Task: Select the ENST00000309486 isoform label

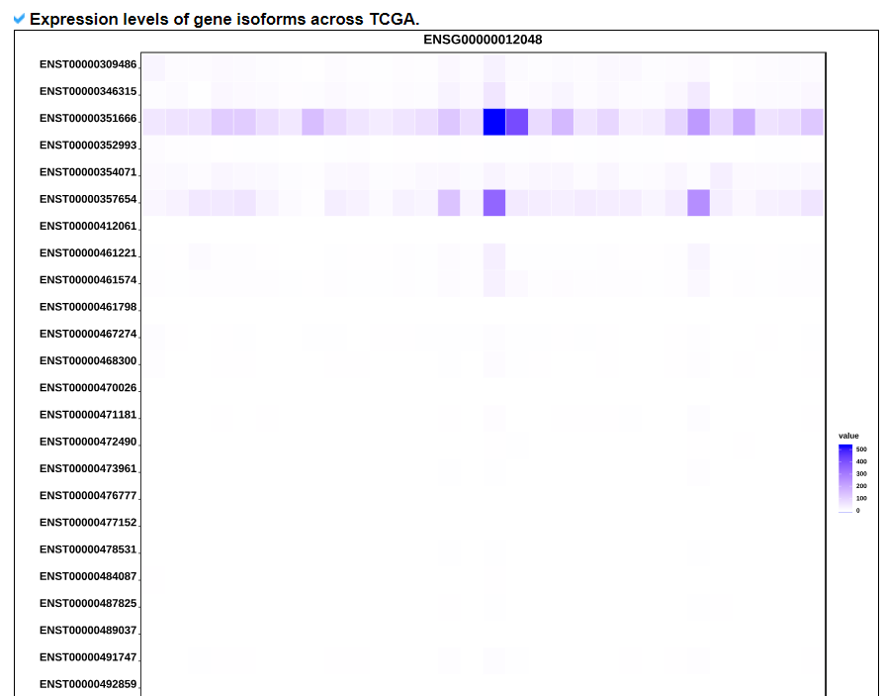Action: (x=88, y=64)
